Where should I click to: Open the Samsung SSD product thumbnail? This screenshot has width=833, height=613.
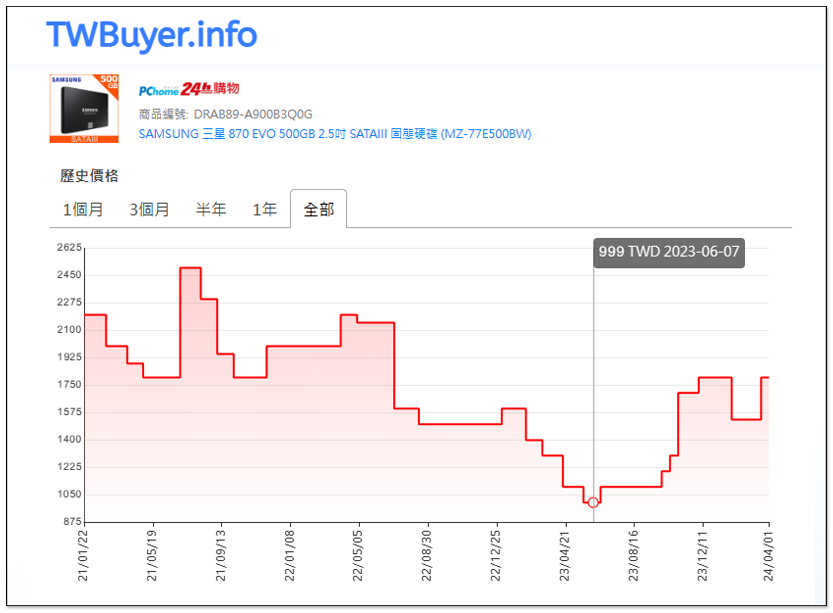[84, 108]
